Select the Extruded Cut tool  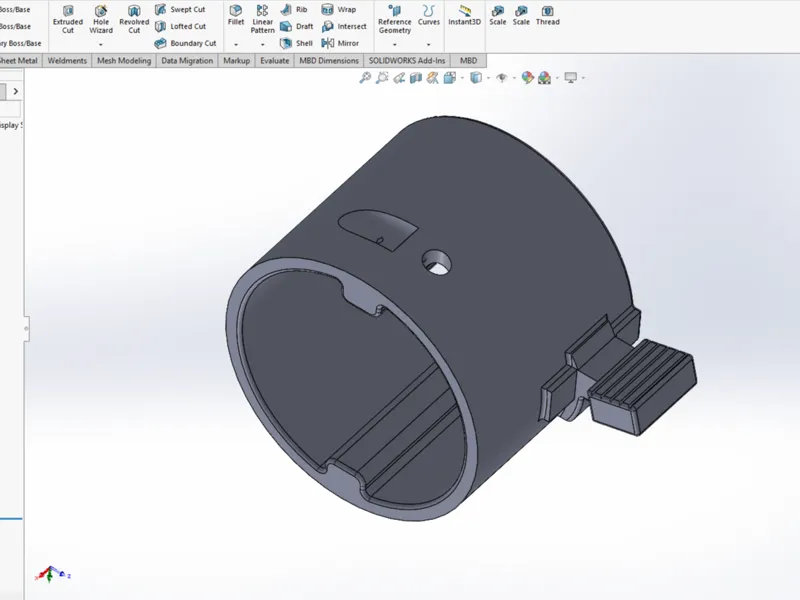click(x=68, y=19)
